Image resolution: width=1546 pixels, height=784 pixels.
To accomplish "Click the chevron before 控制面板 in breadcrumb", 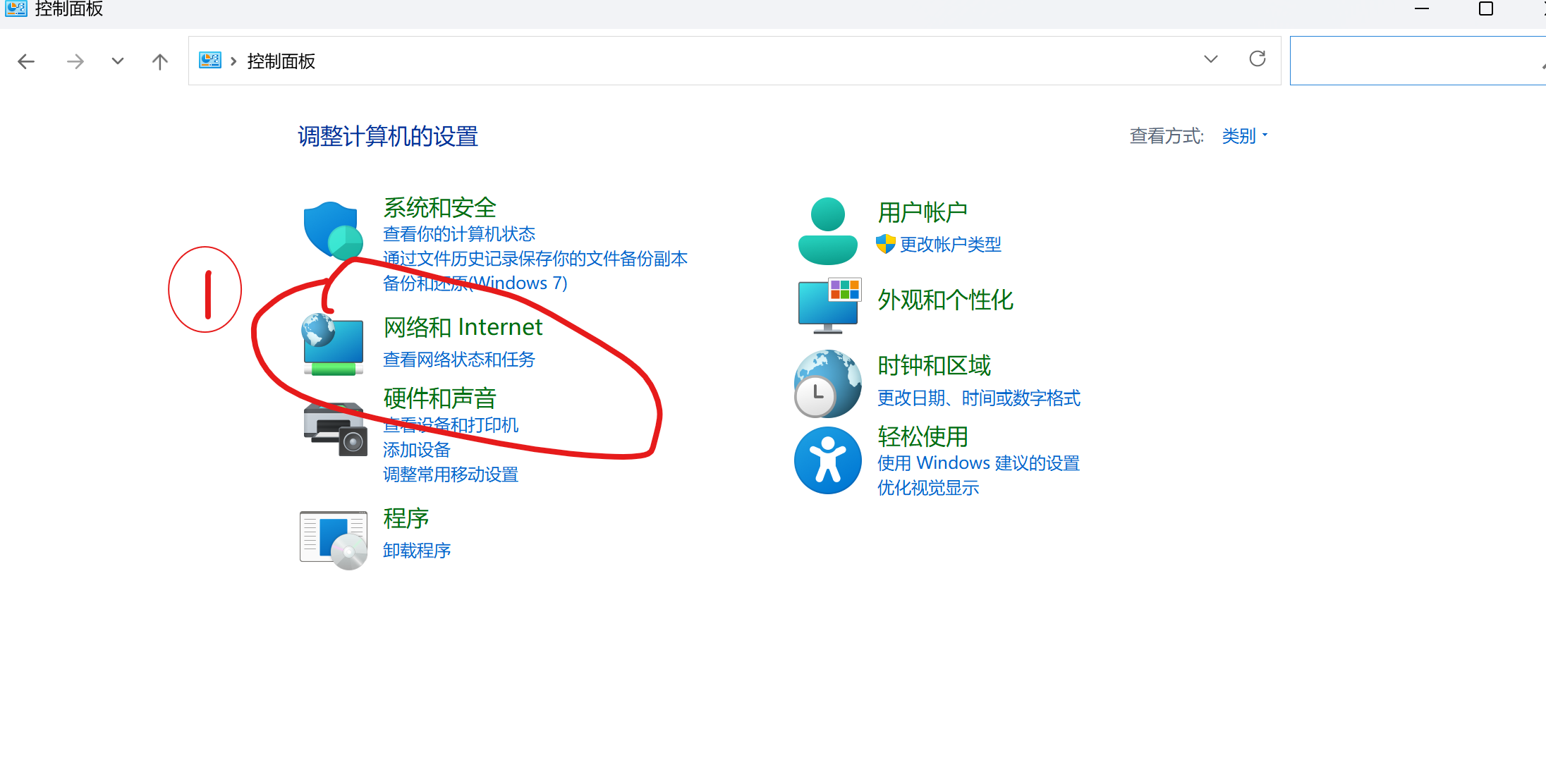I will pos(233,61).
